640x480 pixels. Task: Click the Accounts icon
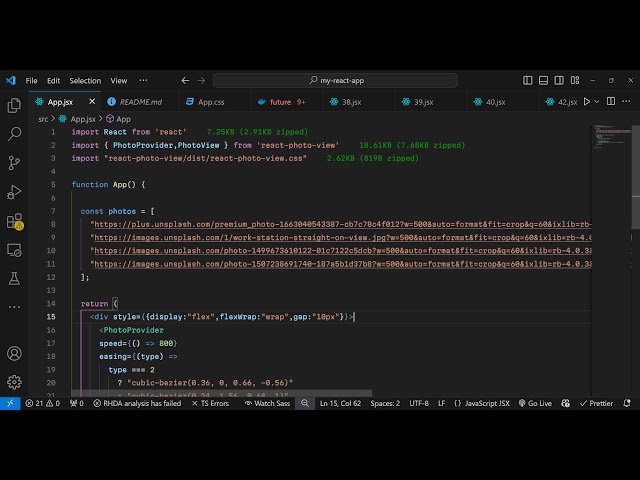14,353
